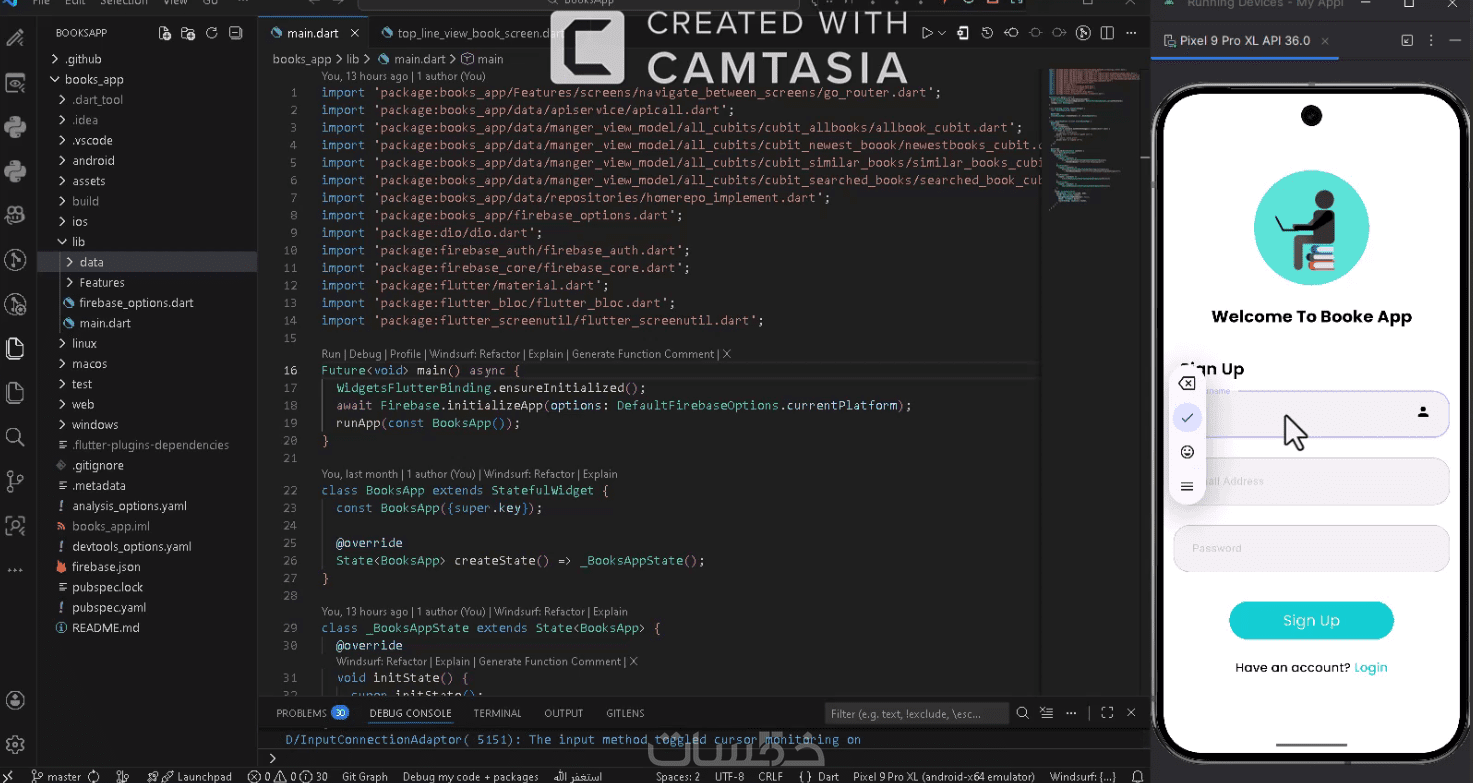Expand the Features folder
The image size is (1473, 783).
(102, 282)
